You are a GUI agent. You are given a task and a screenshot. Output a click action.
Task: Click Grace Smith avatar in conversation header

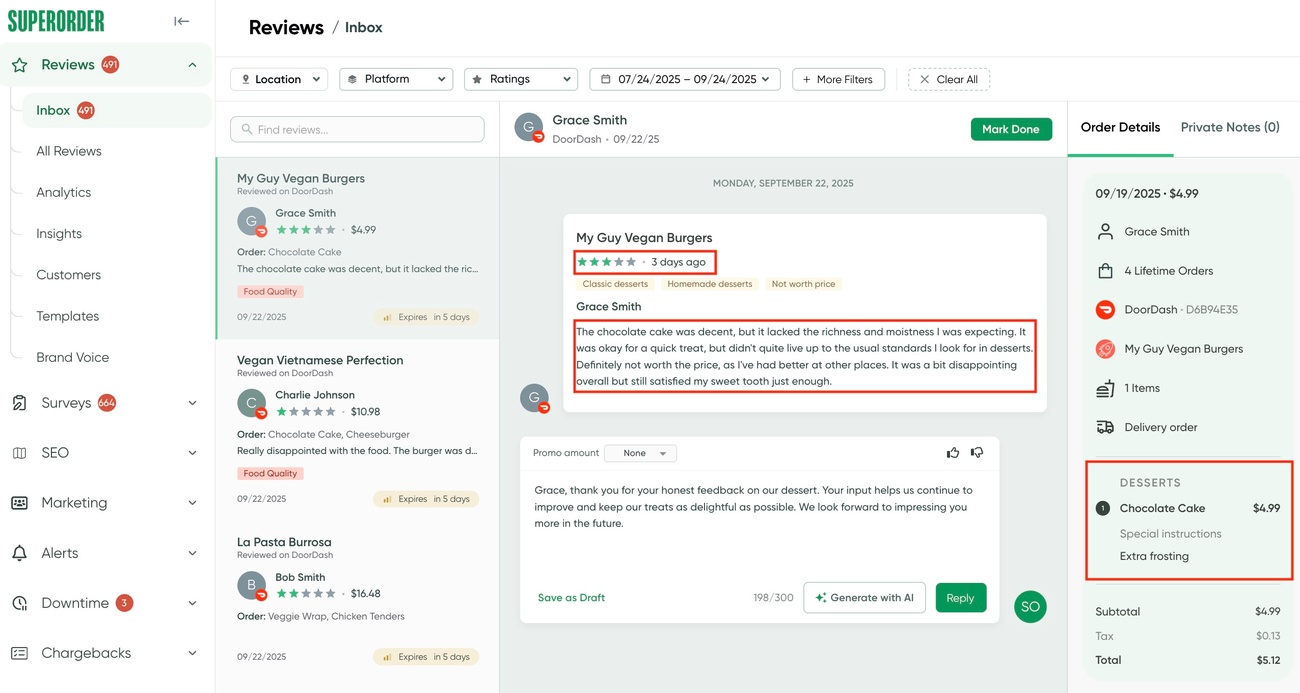coord(529,128)
